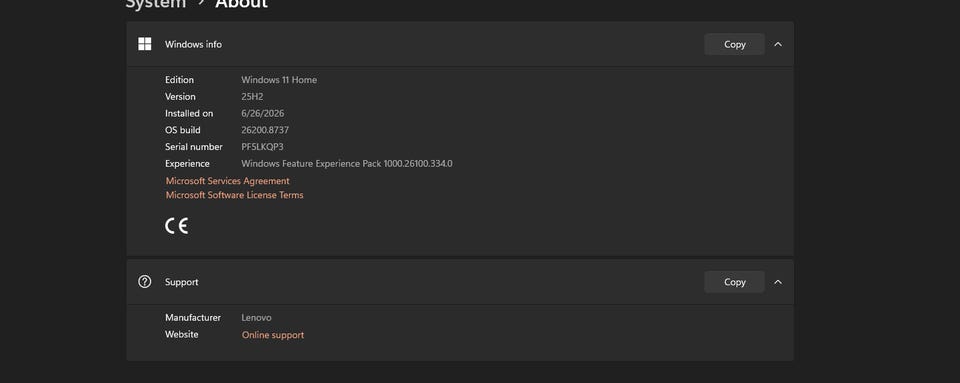Image resolution: width=960 pixels, height=383 pixels.
Task: Click the CE certification mark
Action: 176,226
